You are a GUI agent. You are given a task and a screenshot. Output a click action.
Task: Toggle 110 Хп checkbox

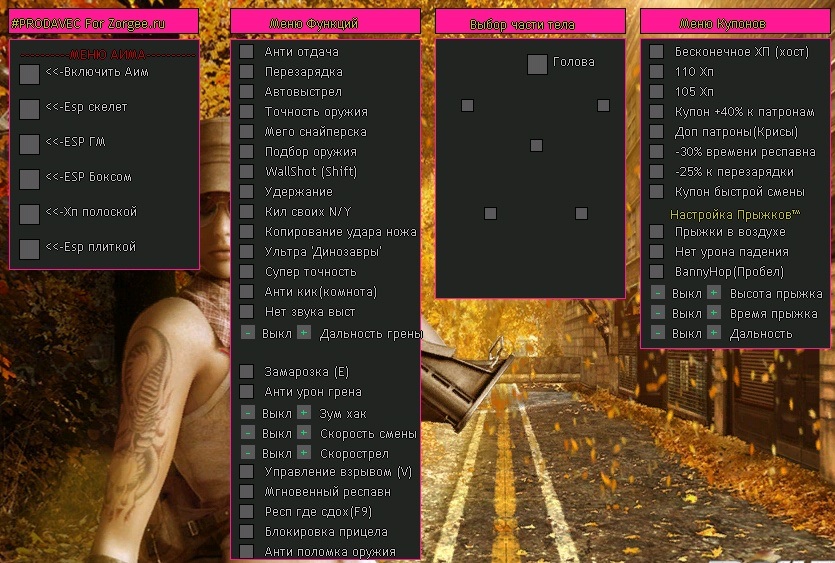657,71
